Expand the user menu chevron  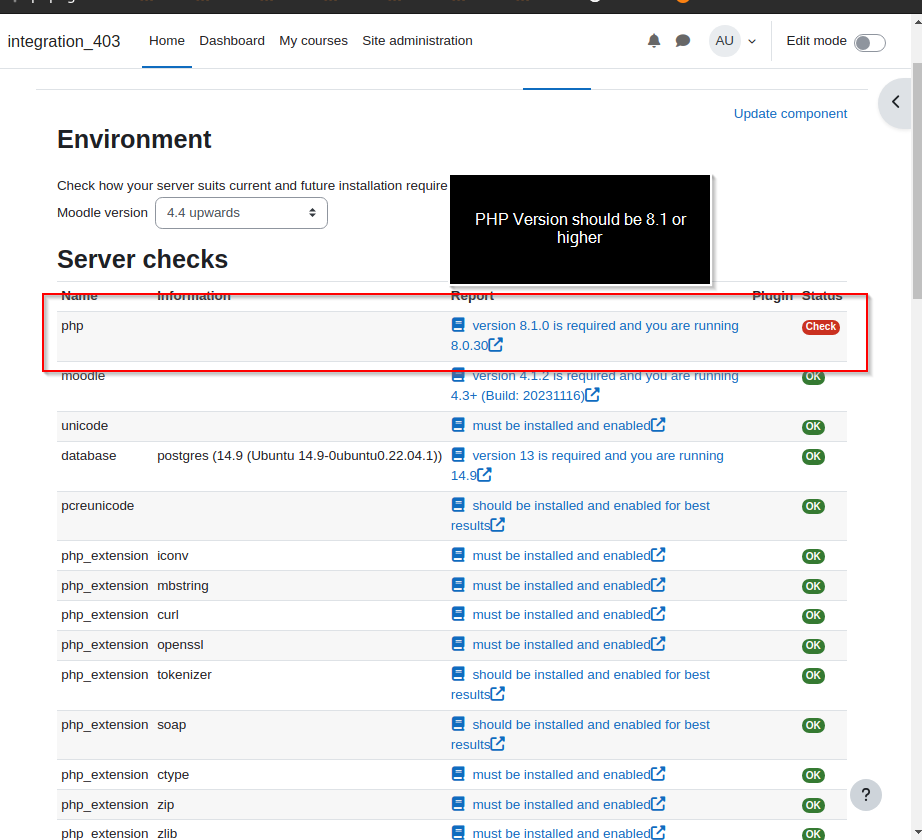pyautogui.click(x=752, y=41)
